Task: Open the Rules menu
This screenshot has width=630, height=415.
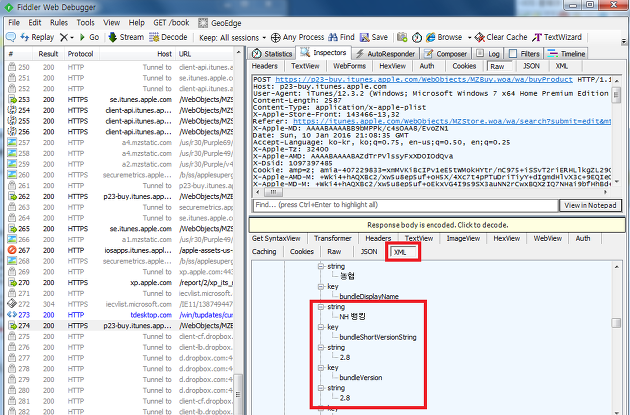Action: click(59, 23)
